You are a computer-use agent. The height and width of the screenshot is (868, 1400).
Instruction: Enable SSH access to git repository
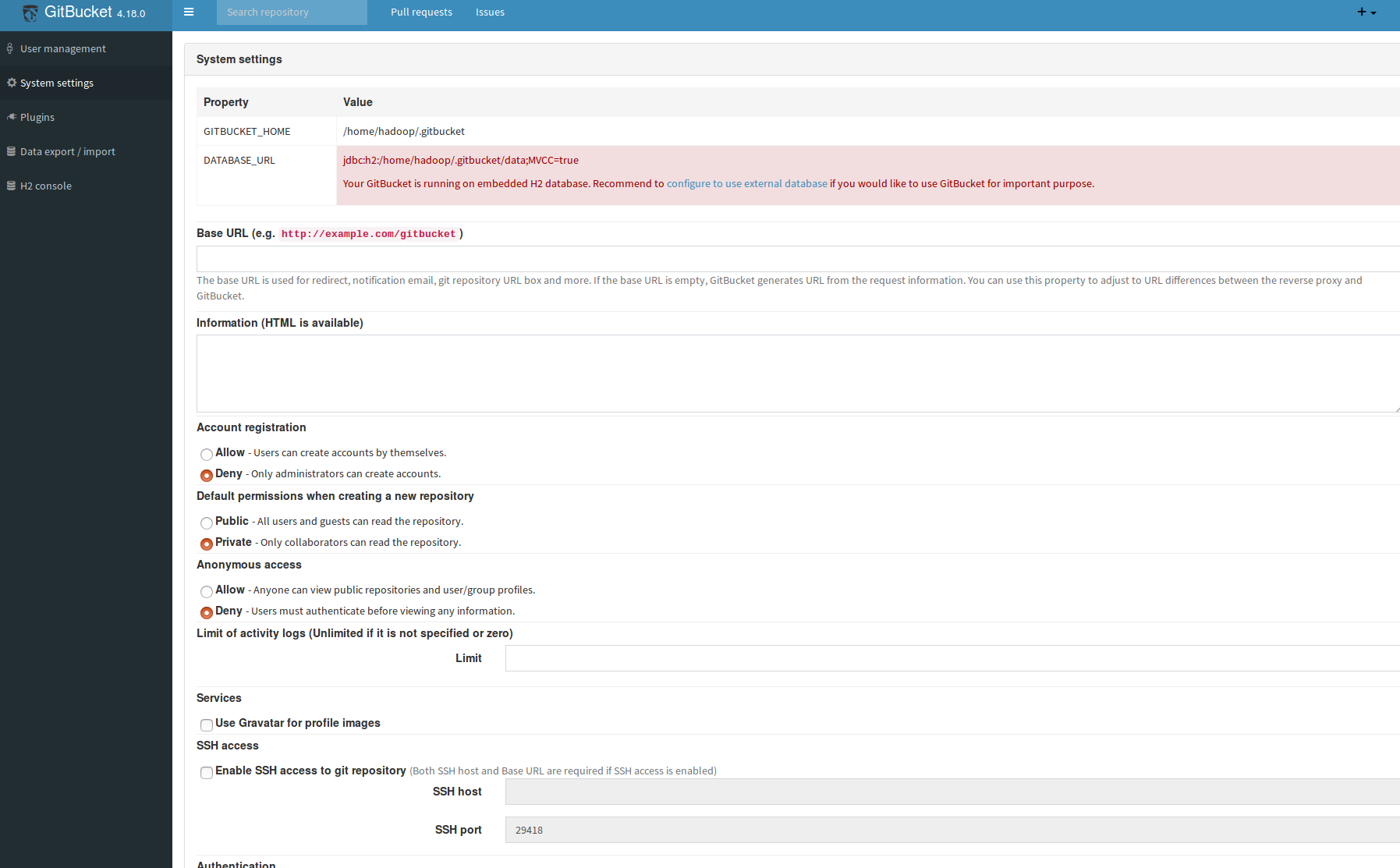pyautogui.click(x=207, y=772)
